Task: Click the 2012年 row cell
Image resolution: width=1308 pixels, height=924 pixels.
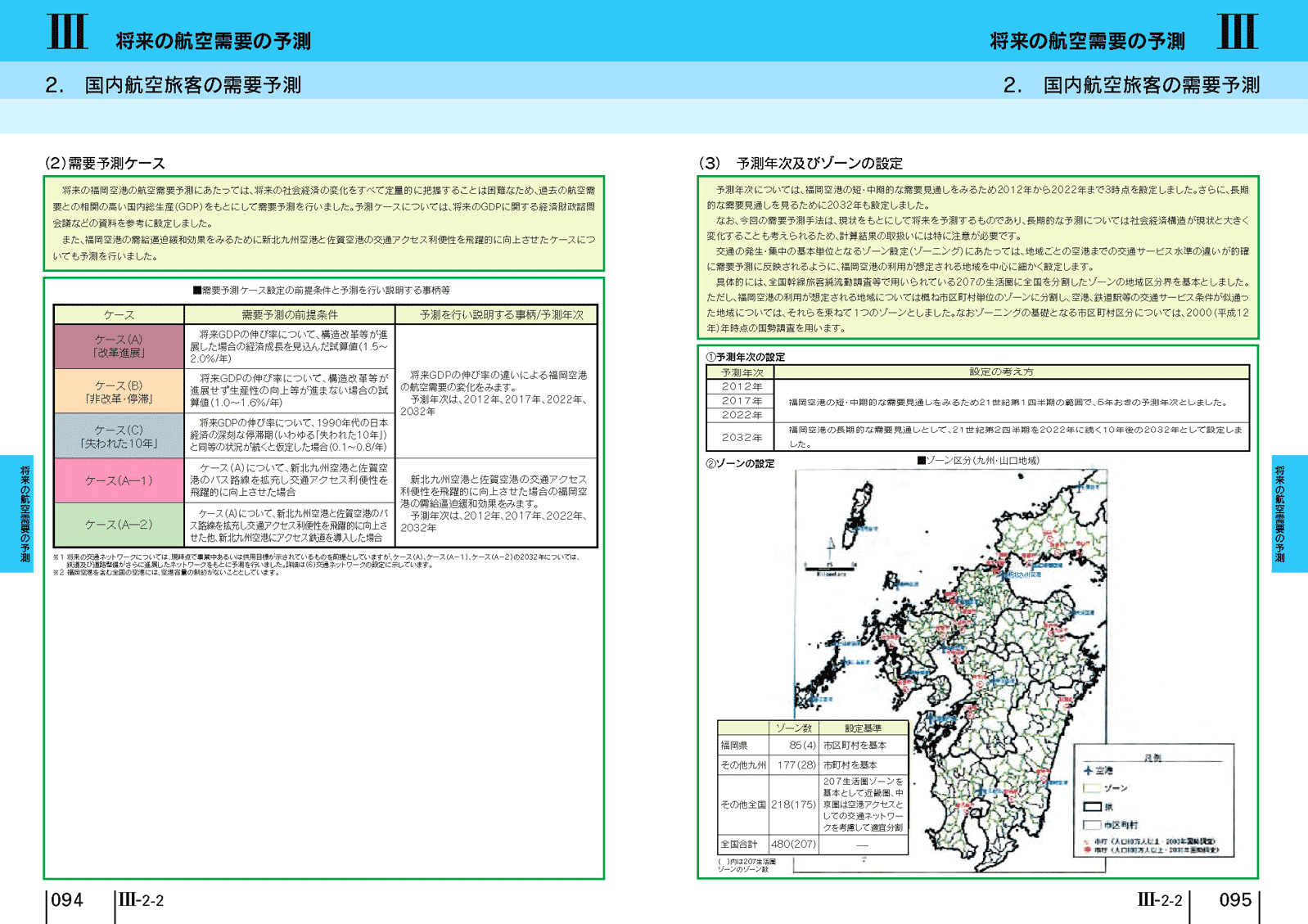Action: (741, 386)
